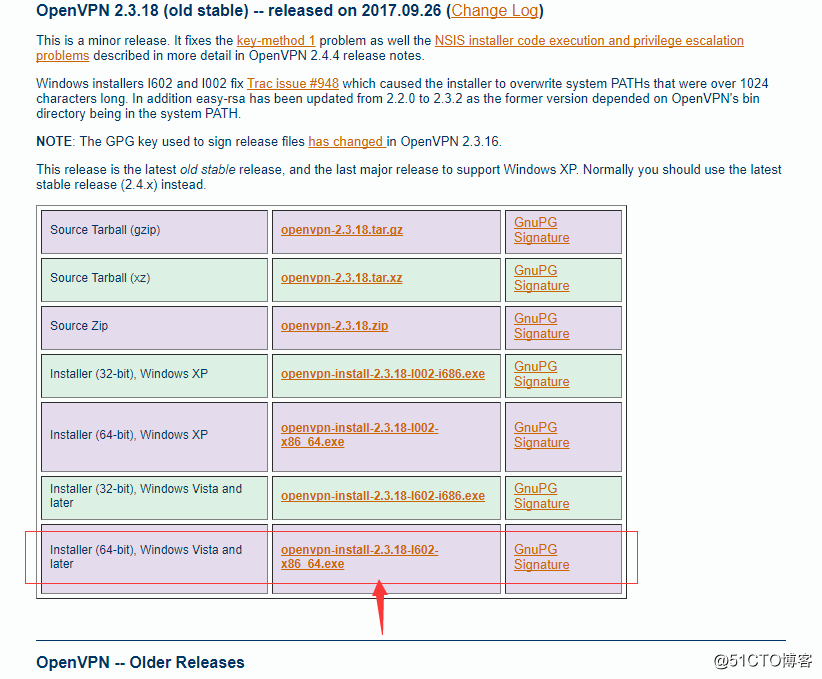Select 'Installer (64-bit), Windows Vista and later' text
This screenshot has width=822, height=679.
pyautogui.click(x=146, y=557)
